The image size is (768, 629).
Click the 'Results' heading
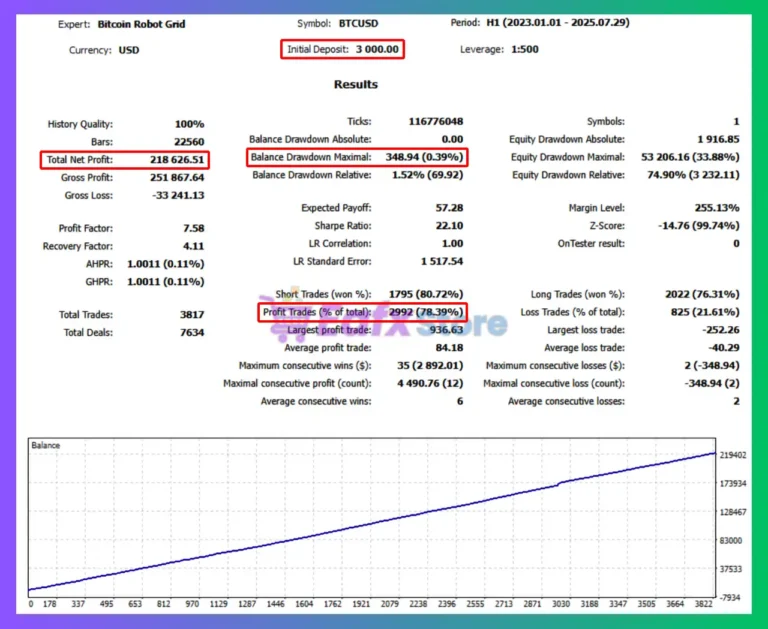[356, 84]
